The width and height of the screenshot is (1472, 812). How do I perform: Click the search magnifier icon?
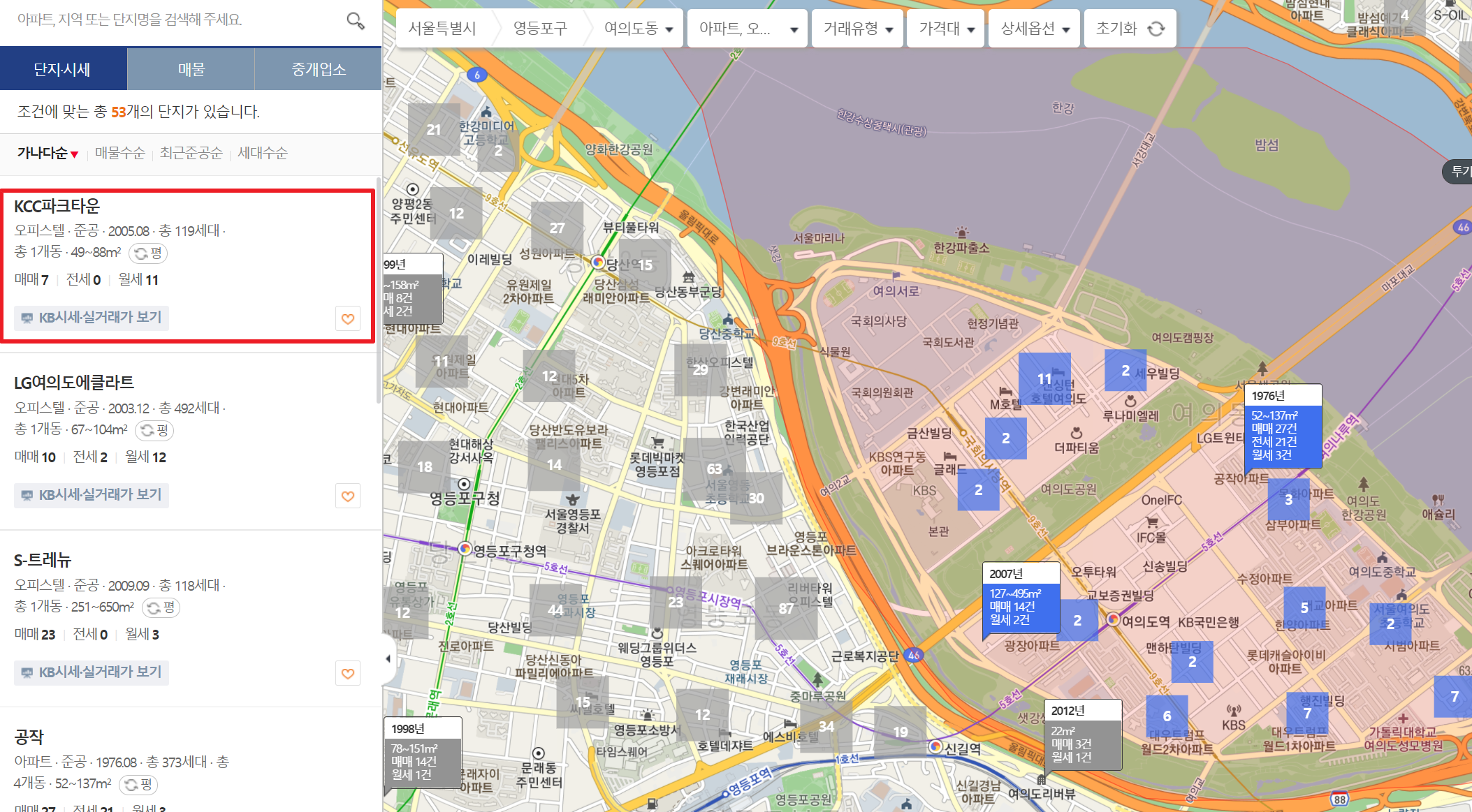pyautogui.click(x=356, y=21)
